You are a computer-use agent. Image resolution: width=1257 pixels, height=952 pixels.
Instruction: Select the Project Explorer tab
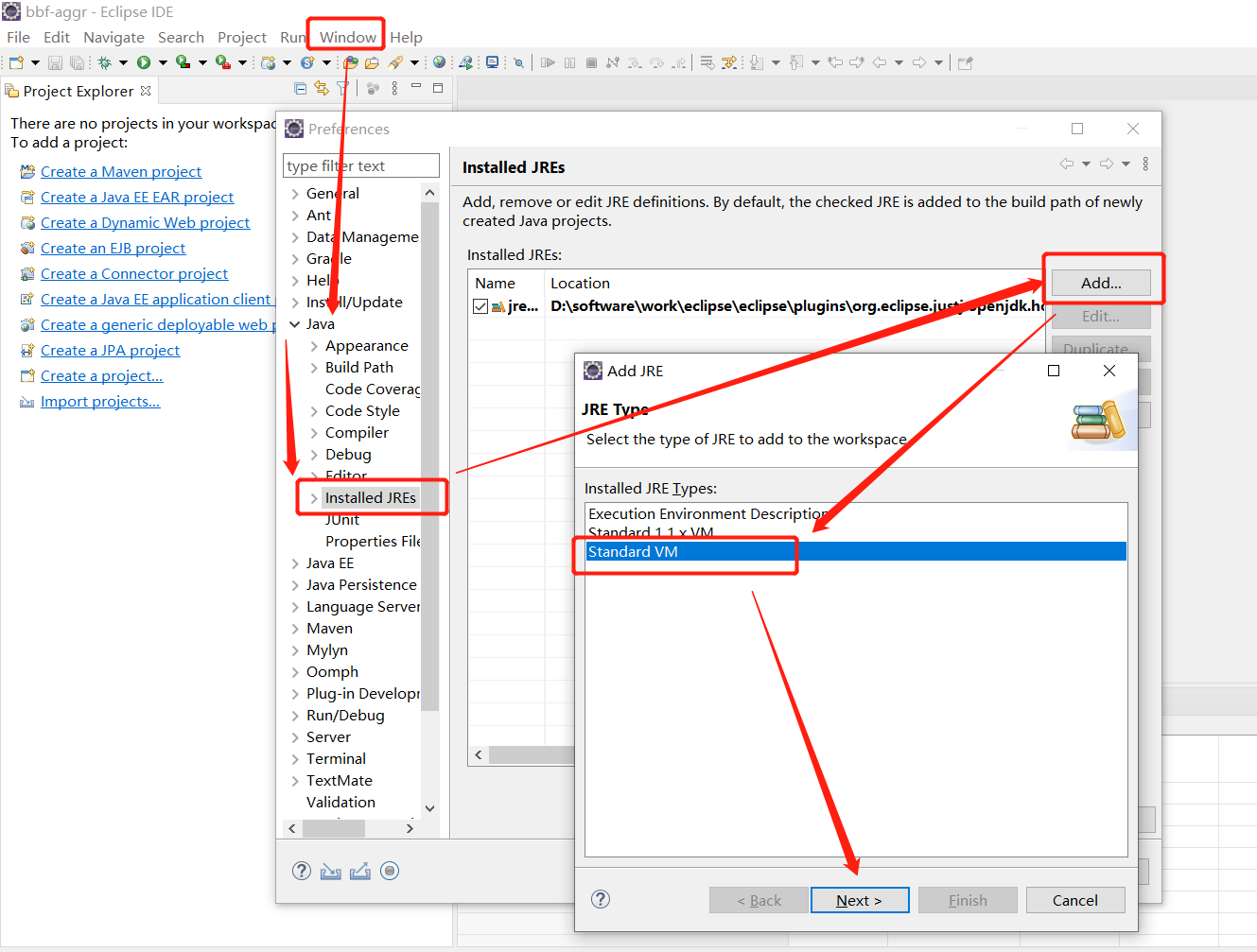coord(79,91)
